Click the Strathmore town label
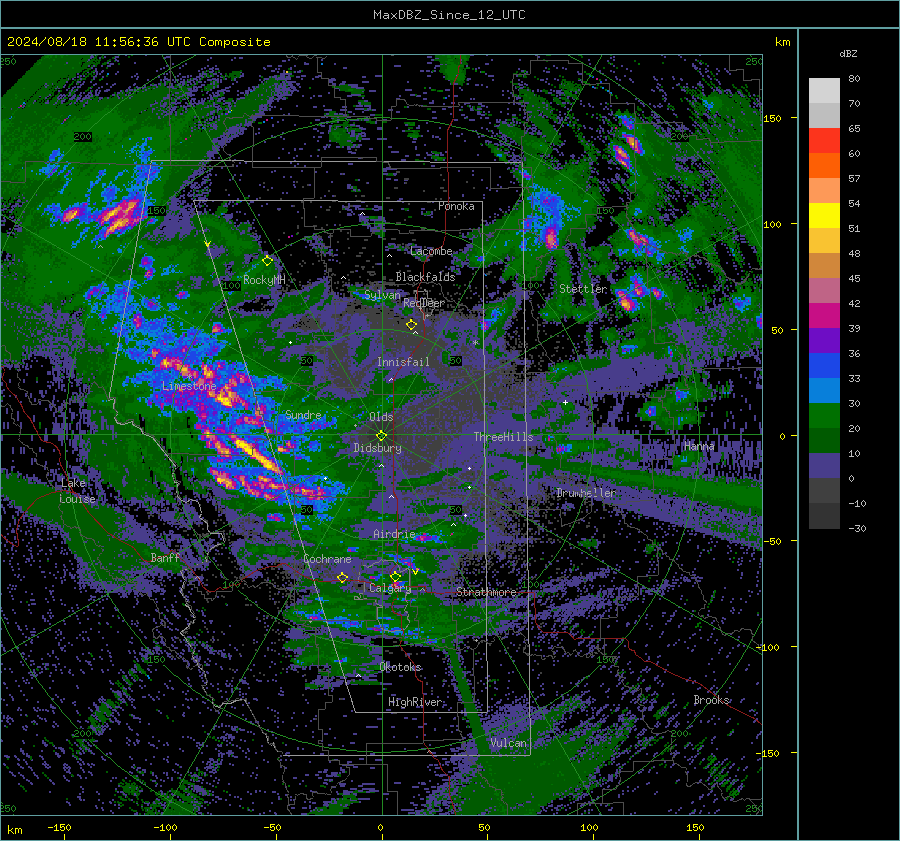The height and width of the screenshot is (841, 900). pos(486,592)
